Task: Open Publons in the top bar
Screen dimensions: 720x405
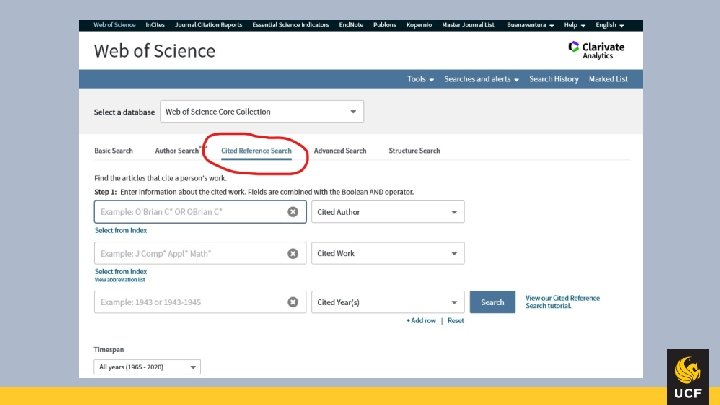Action: tap(385, 25)
